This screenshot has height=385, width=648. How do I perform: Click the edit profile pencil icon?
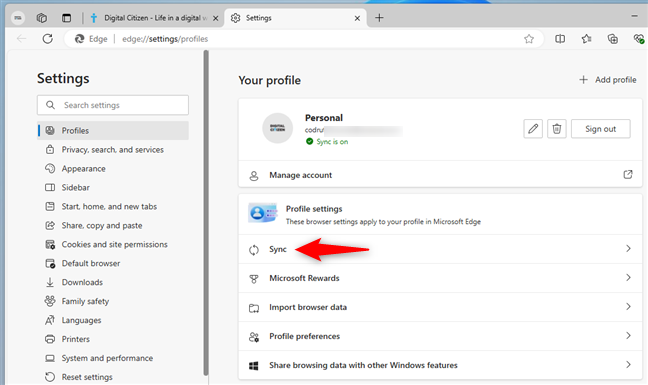(x=533, y=129)
